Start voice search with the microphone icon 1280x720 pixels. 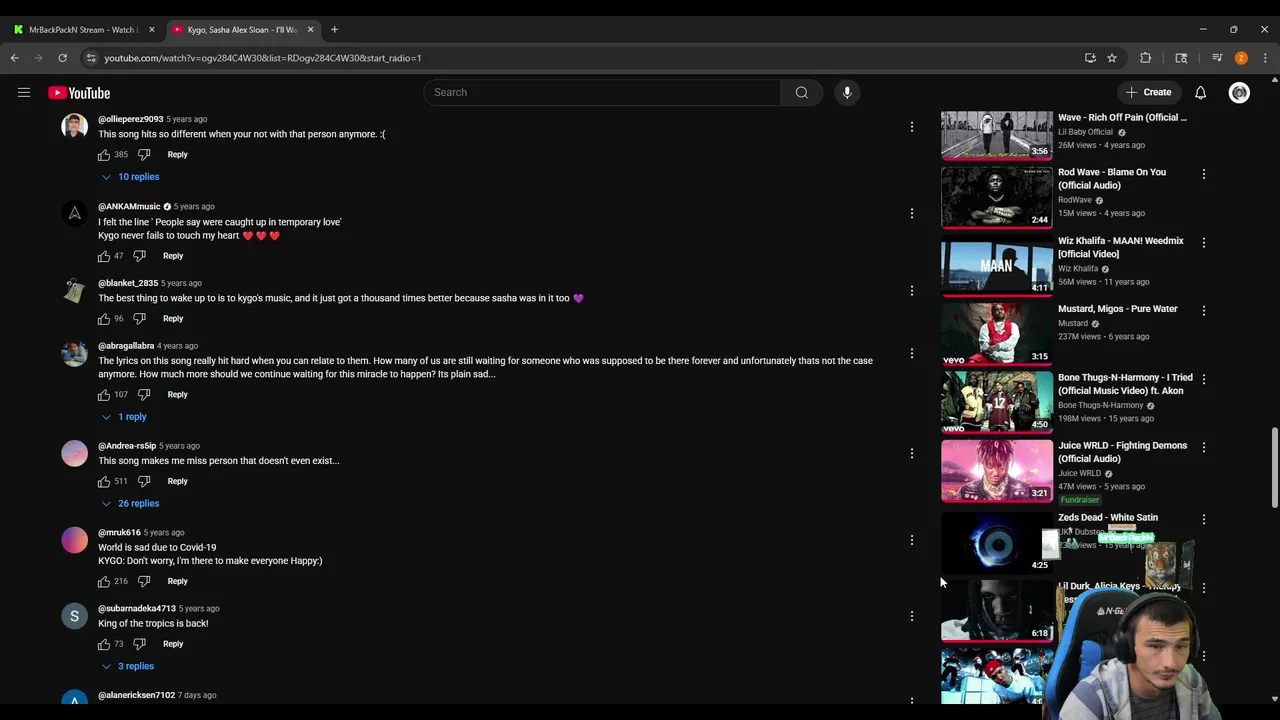[847, 93]
